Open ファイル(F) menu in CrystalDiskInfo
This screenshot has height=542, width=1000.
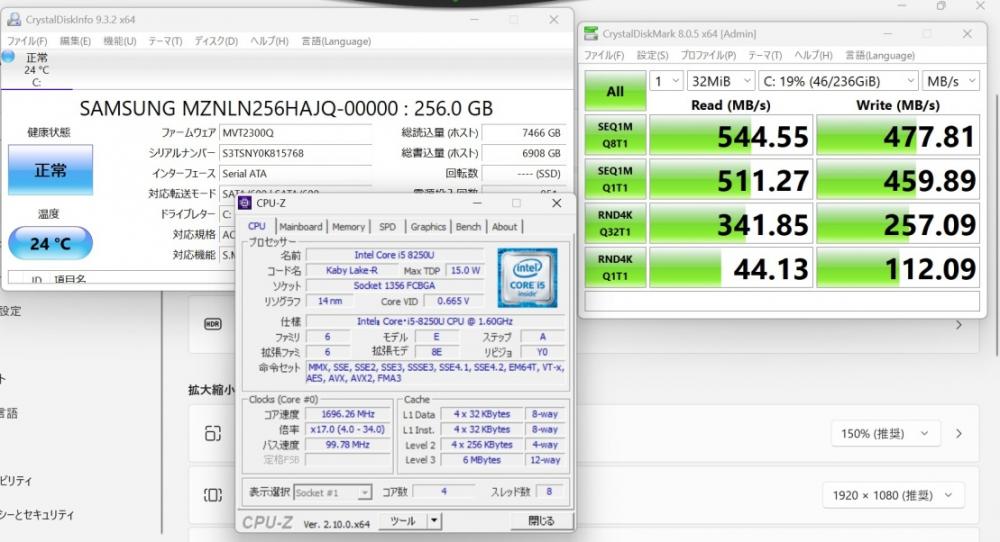coord(27,41)
